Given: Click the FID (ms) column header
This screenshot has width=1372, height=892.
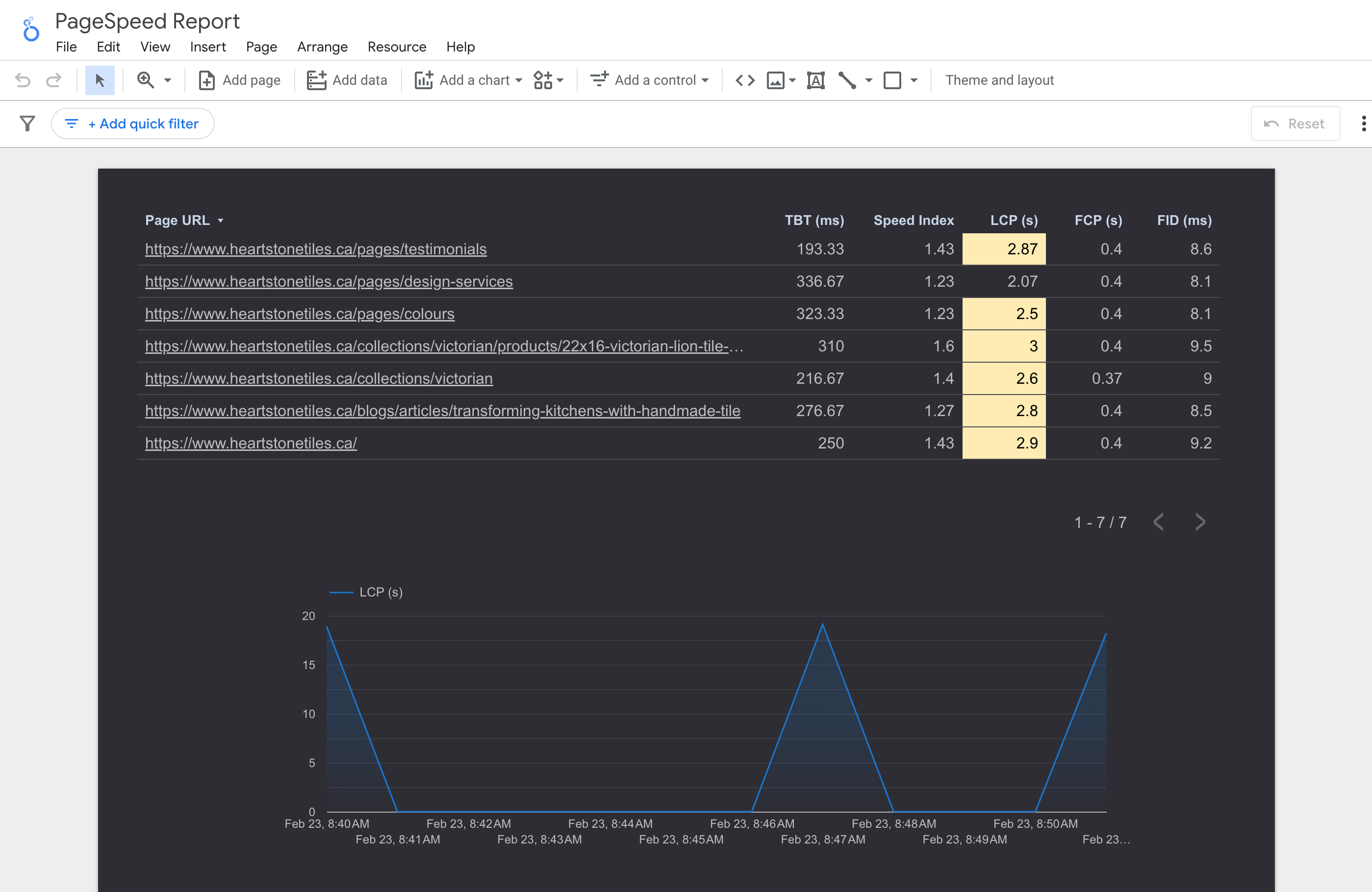Looking at the screenshot, I should (1184, 220).
